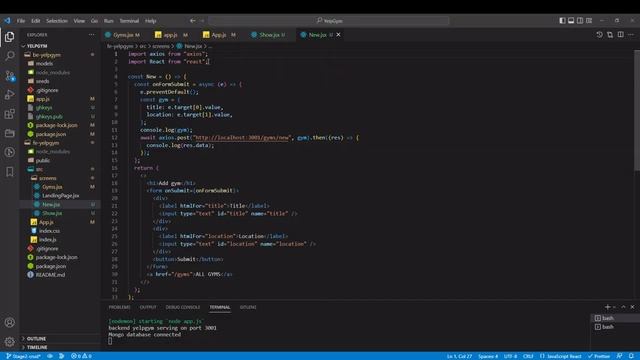The height and width of the screenshot is (360, 640).
Task: Open the GITLENS panel tab
Action: tap(248, 307)
